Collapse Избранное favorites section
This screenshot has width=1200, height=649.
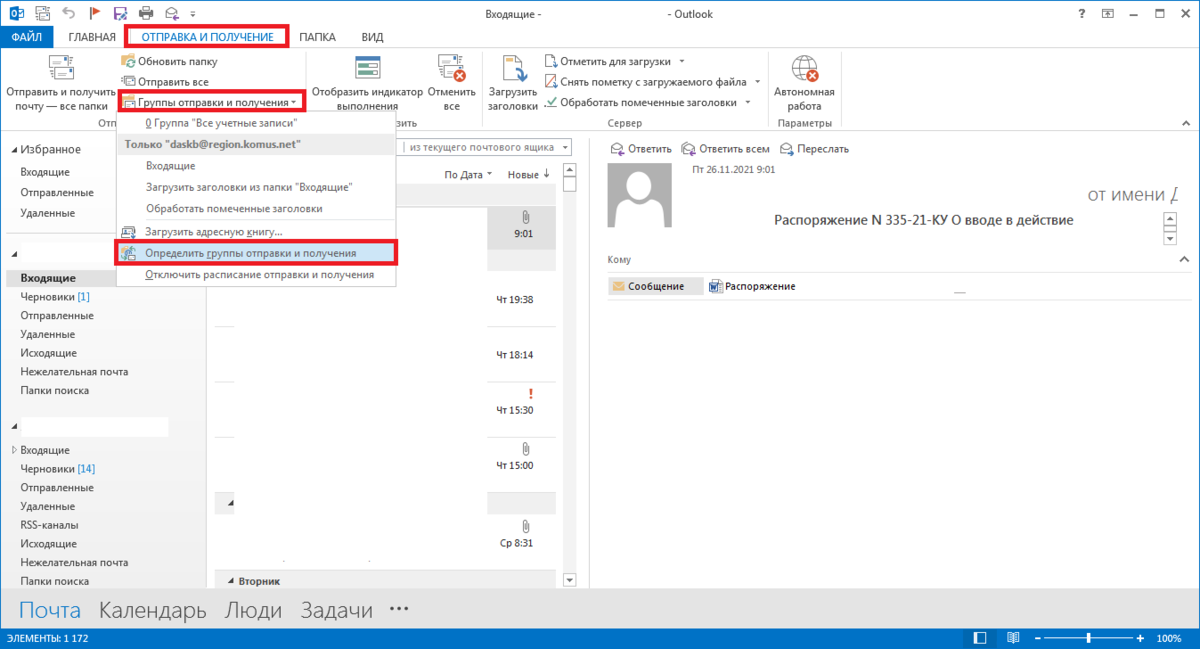[x=14, y=149]
